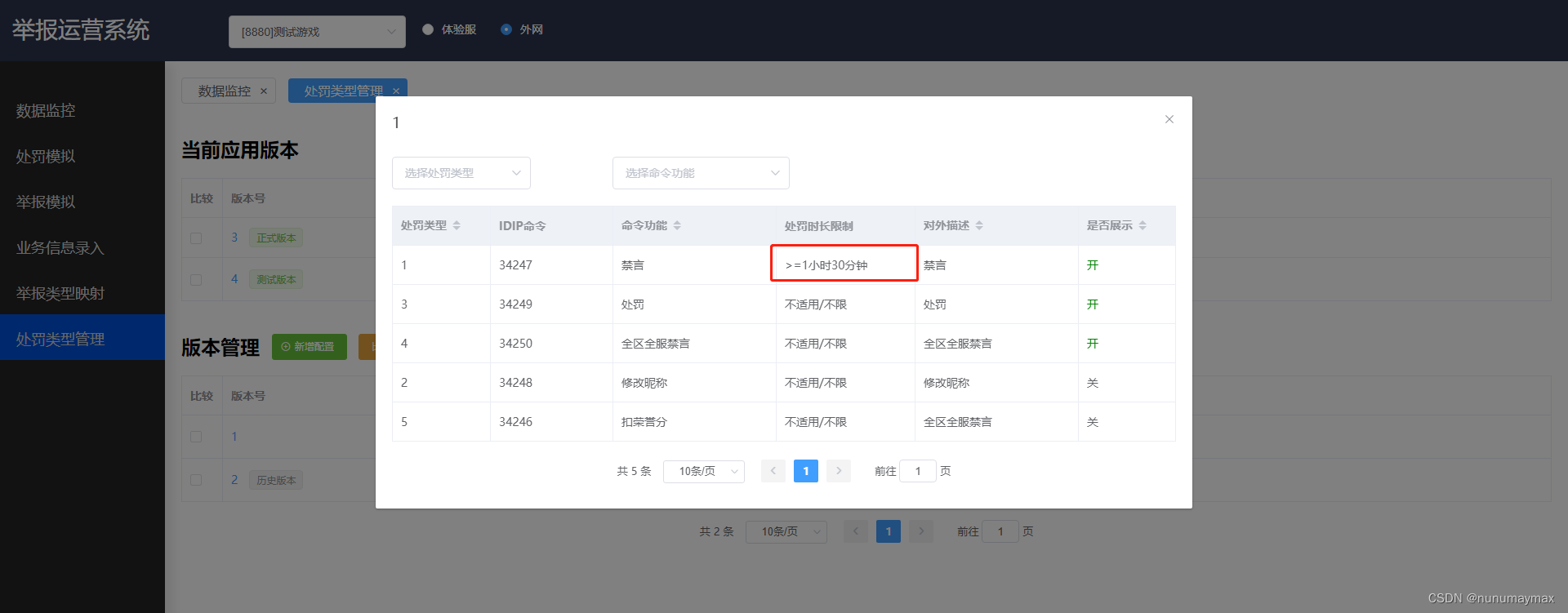Click the 开 display value for row 34247
Screen dimensions: 1568x613
click(1093, 265)
